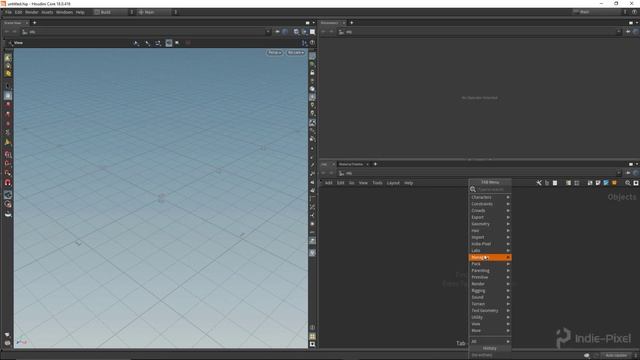Toggle the orange node display icon in network toolbar
The image size is (640, 360).
(x=614, y=183)
